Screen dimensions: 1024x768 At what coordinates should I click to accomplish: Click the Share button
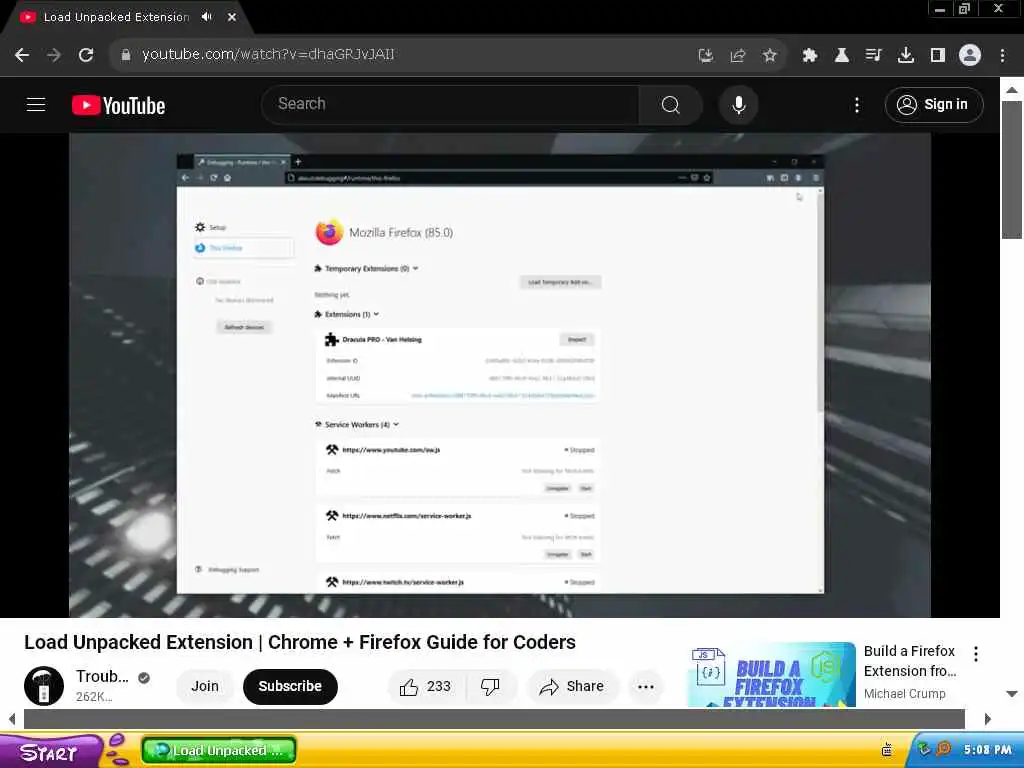pos(572,686)
